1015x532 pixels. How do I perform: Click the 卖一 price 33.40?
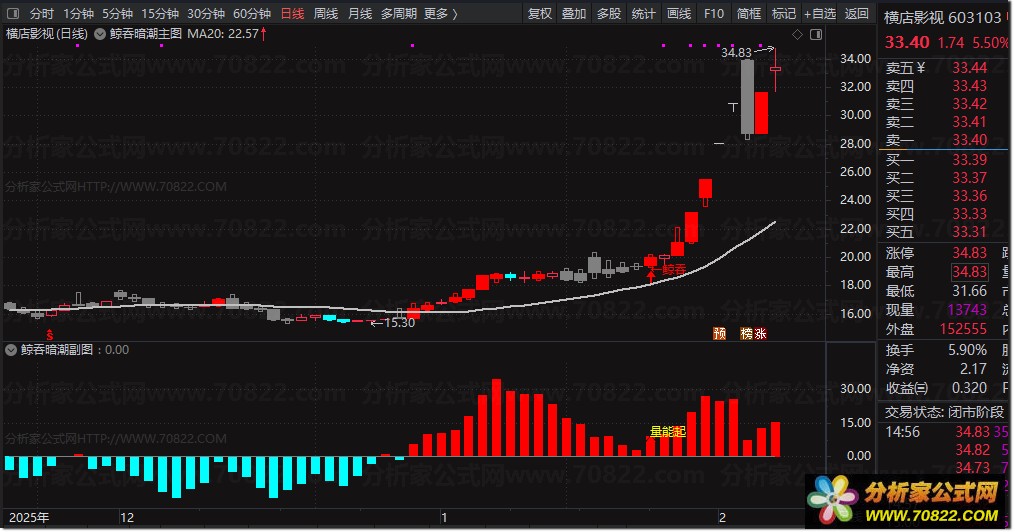coord(969,140)
